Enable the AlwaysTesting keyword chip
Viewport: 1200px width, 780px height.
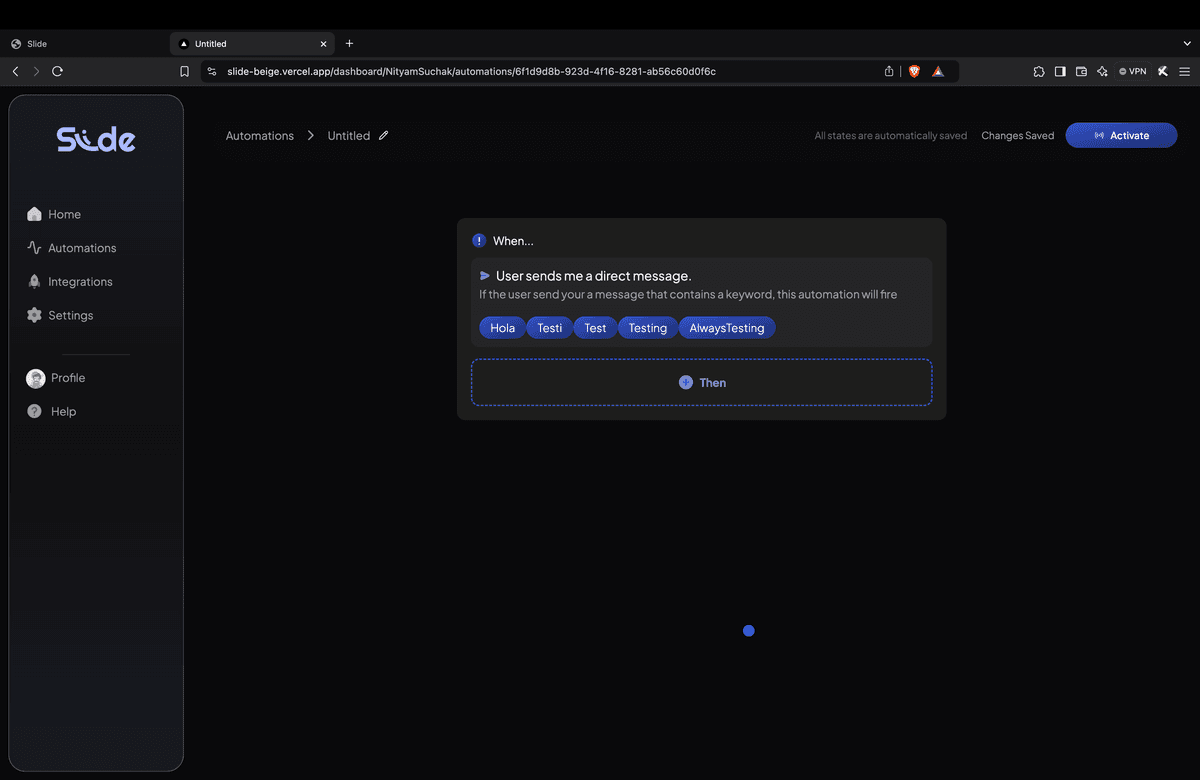coord(727,327)
